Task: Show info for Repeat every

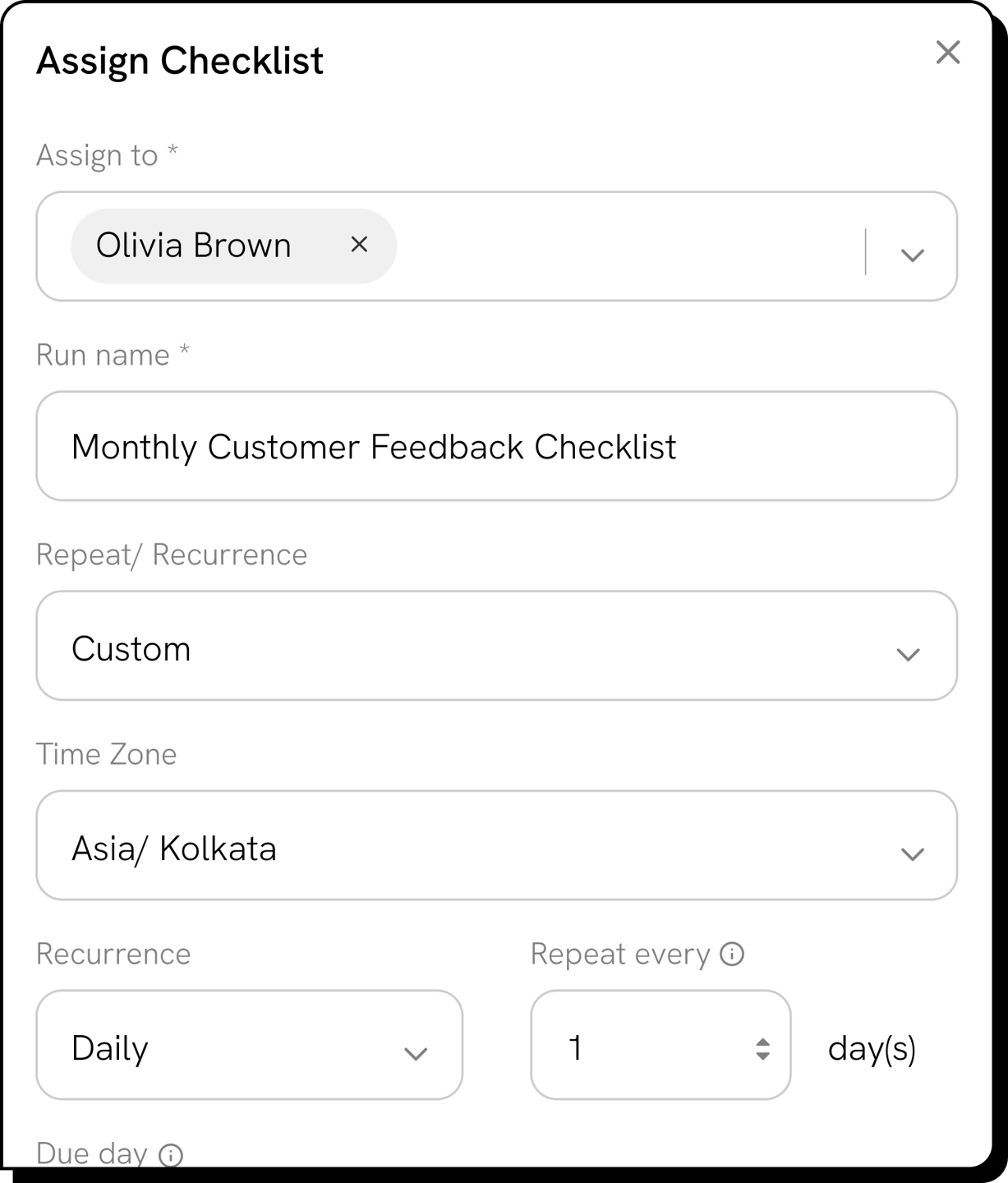Action: click(731, 954)
